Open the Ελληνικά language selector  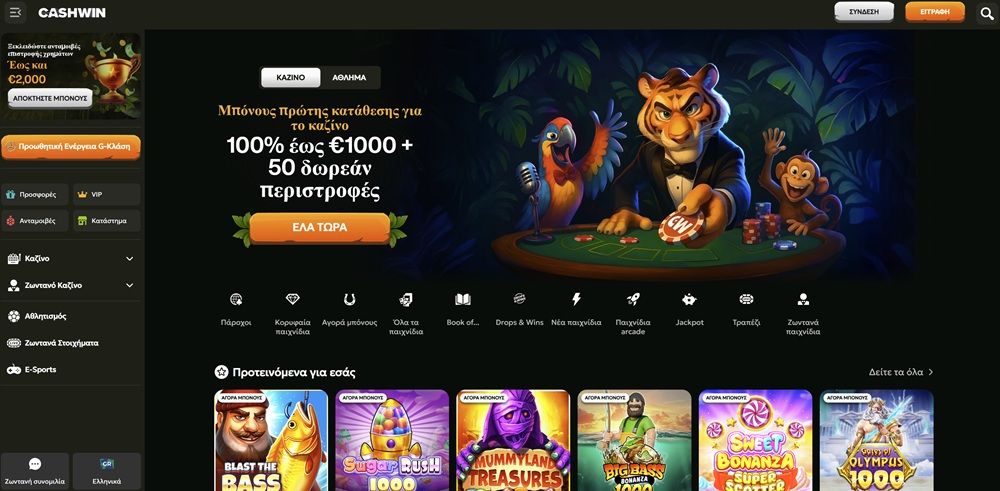[x=107, y=471]
